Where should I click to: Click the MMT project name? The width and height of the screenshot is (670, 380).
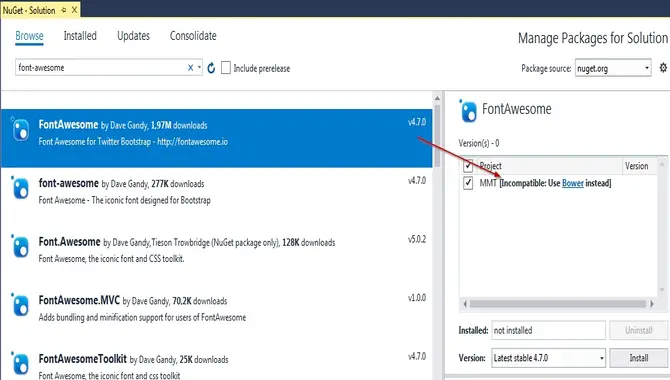[x=488, y=183]
